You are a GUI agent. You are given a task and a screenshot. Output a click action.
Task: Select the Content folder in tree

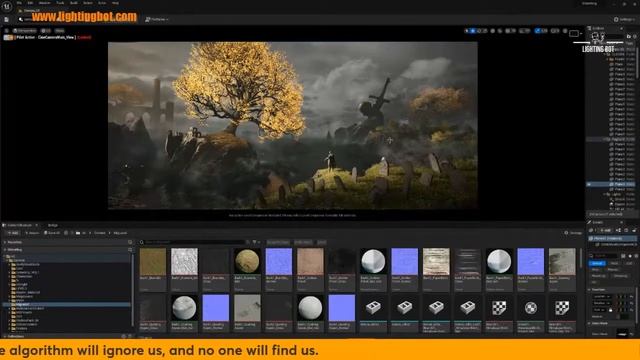point(18,260)
